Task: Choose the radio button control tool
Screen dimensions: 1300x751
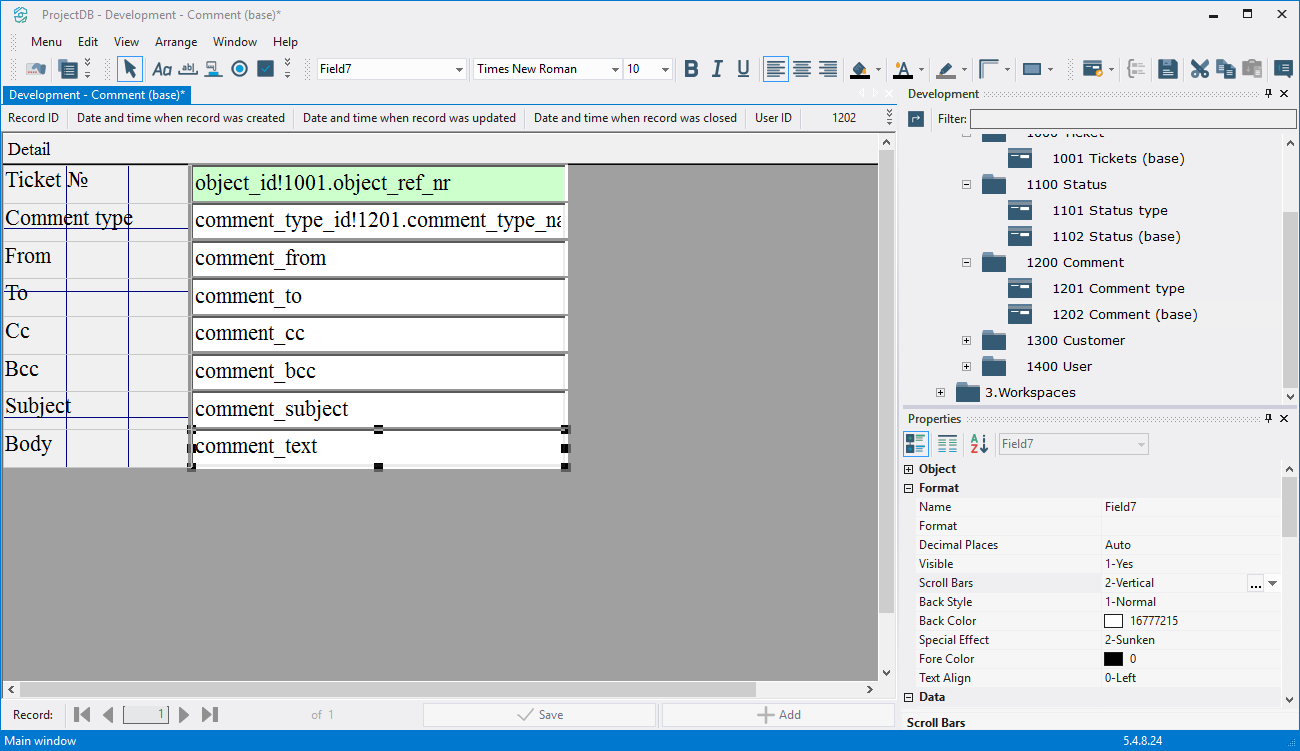Action: click(239, 69)
